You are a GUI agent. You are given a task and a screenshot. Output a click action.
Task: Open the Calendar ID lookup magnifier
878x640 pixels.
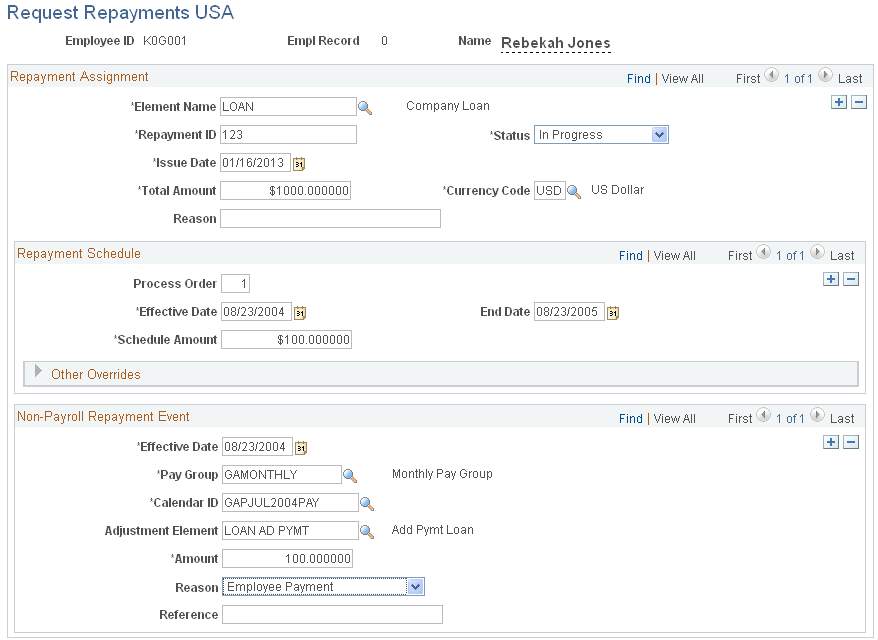click(366, 502)
